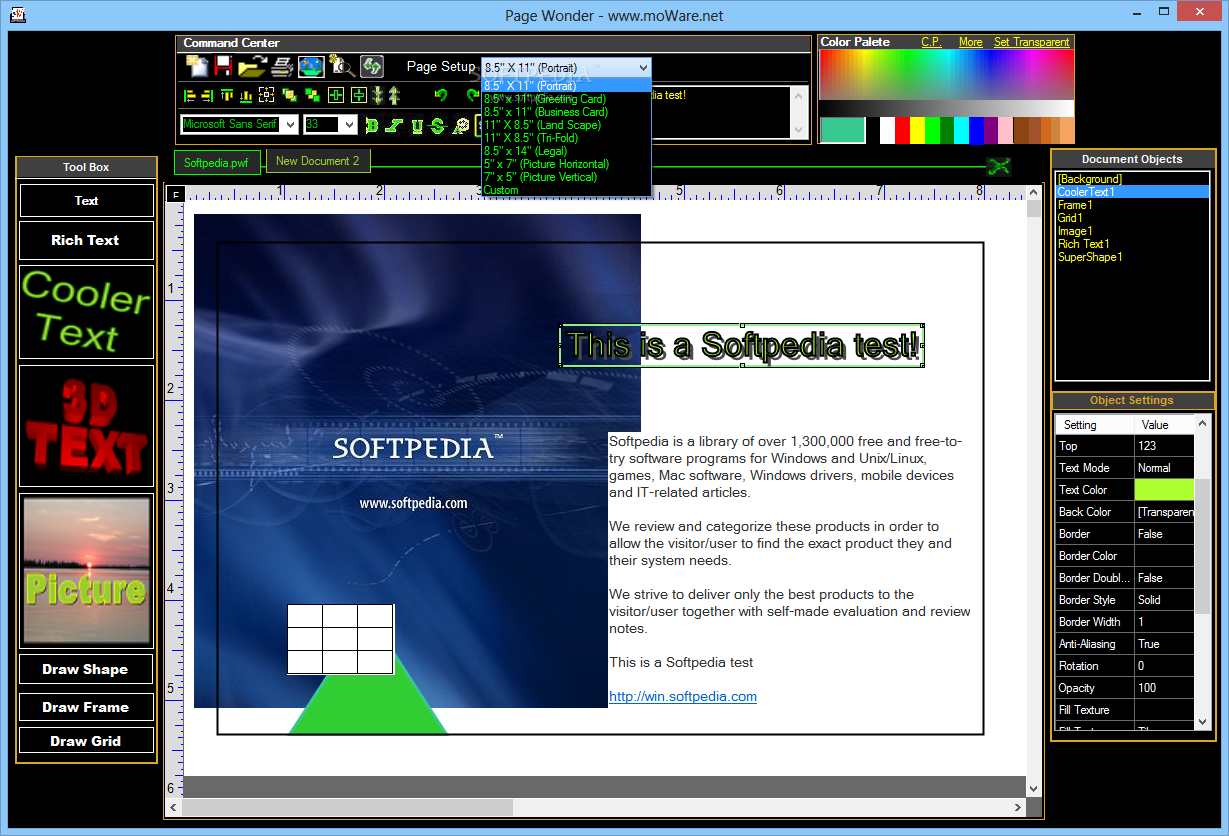This screenshot has width=1229, height=836.
Task: Click the bring to front icon
Action: (x=289, y=95)
